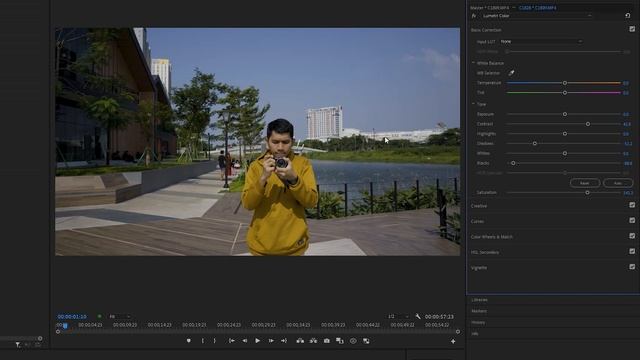Open the Markers panel tab
The width and height of the screenshot is (640, 360).
point(479,311)
